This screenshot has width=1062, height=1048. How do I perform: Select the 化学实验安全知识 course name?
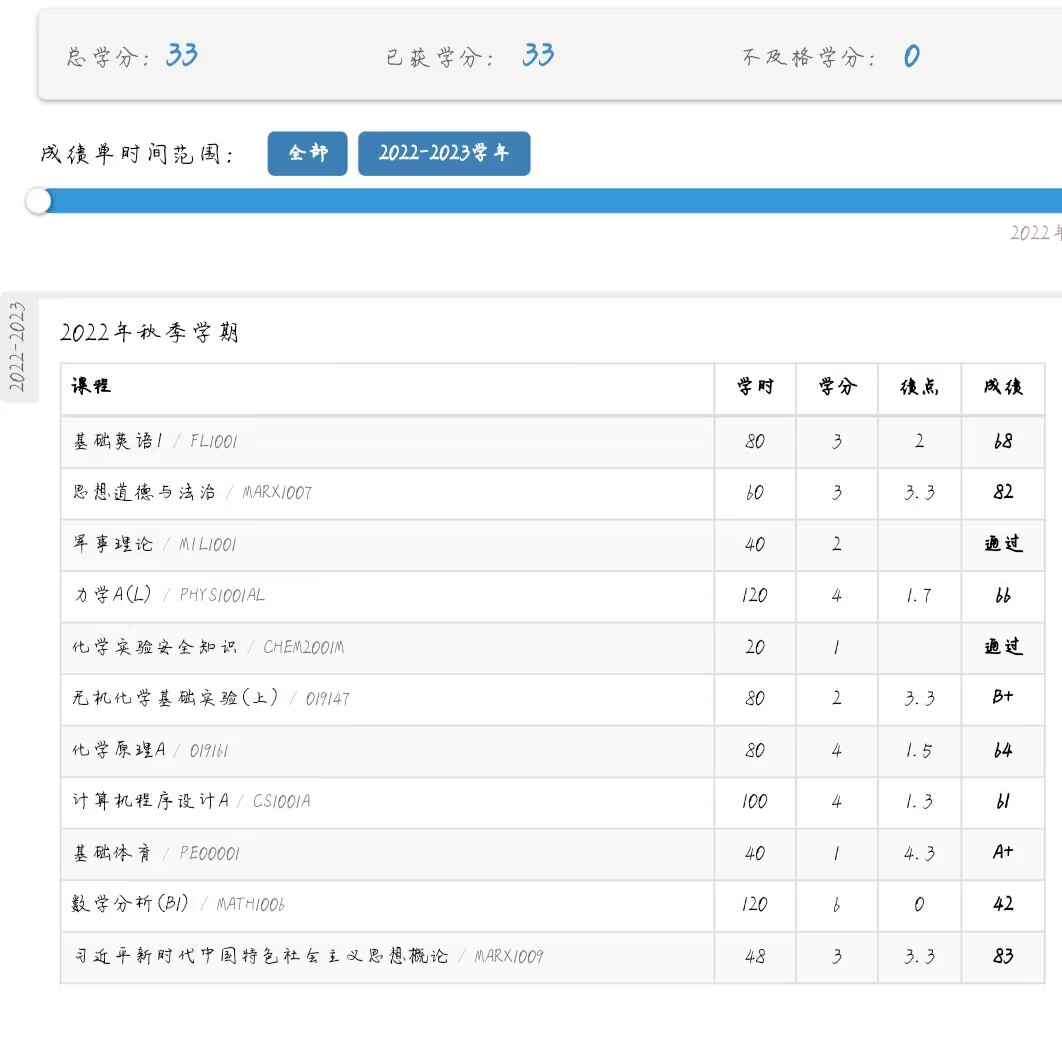pos(154,647)
